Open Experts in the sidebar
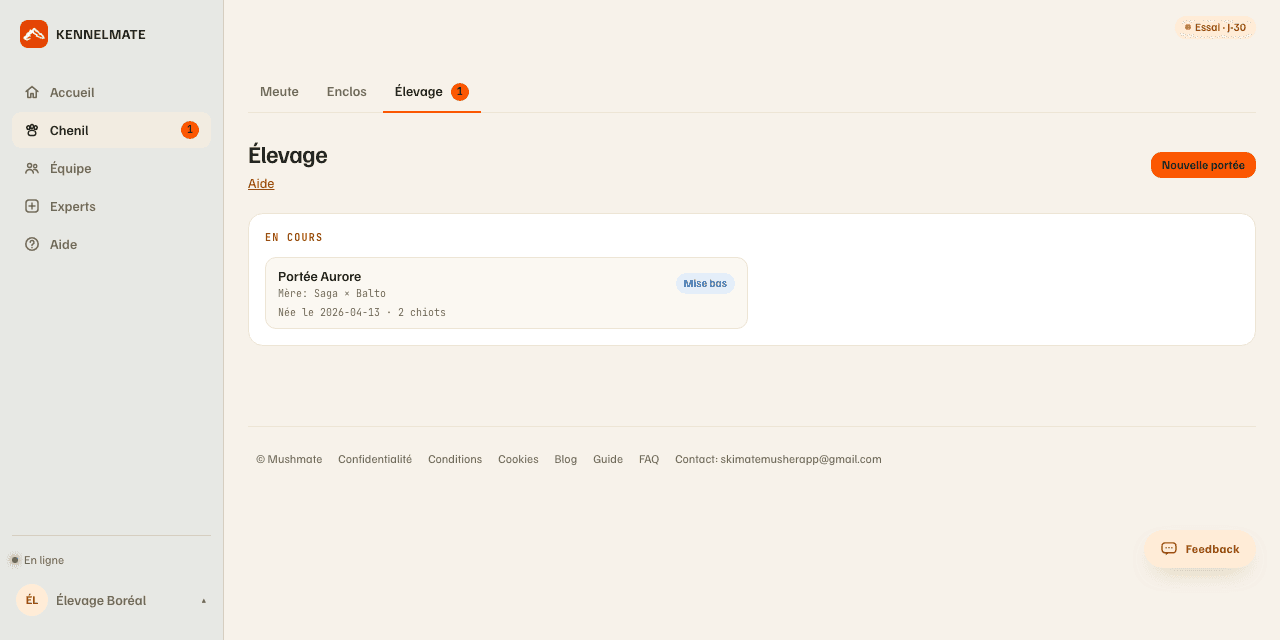The image size is (1280, 640). tap(111, 206)
